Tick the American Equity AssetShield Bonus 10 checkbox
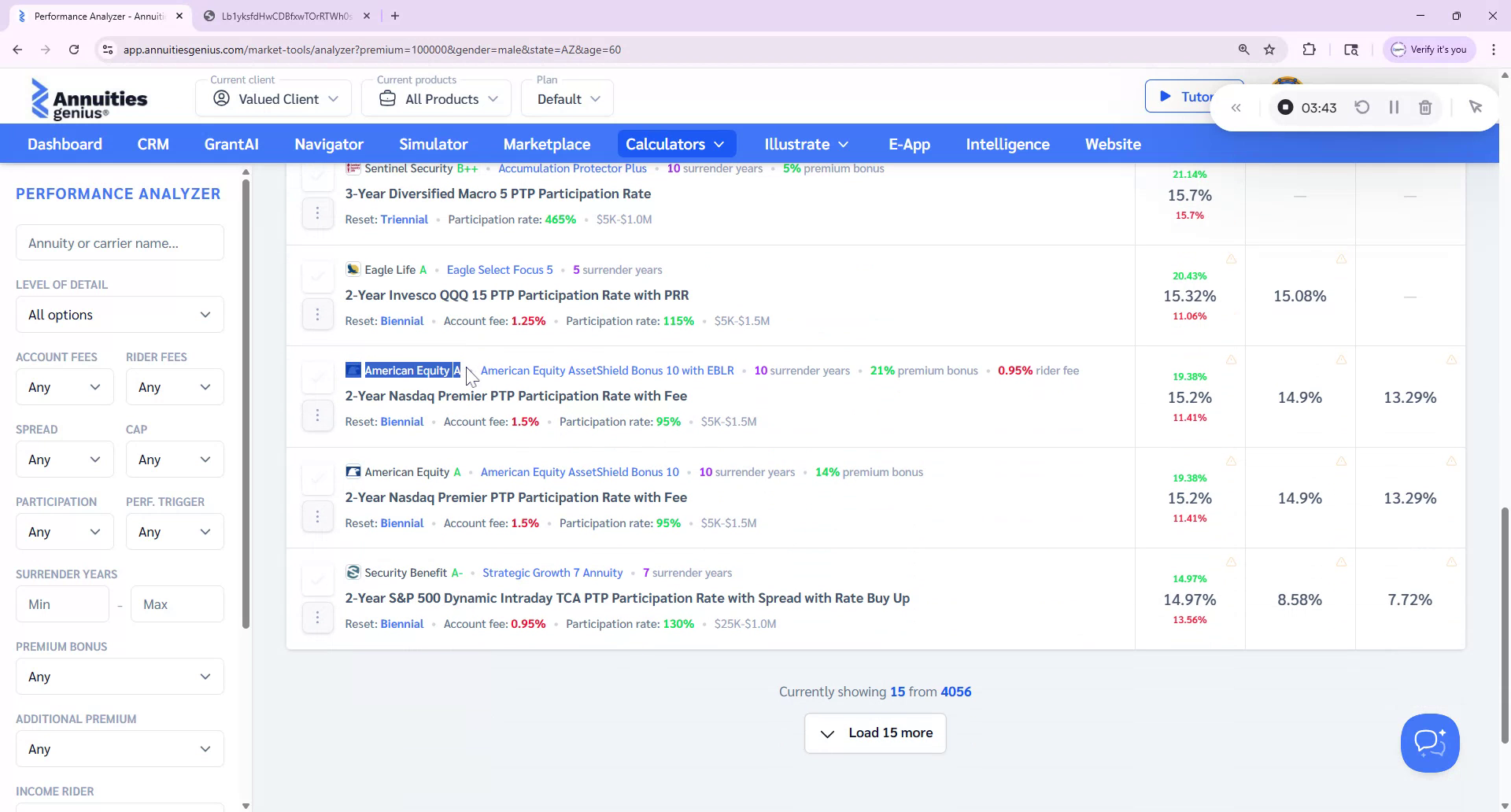 tap(318, 478)
